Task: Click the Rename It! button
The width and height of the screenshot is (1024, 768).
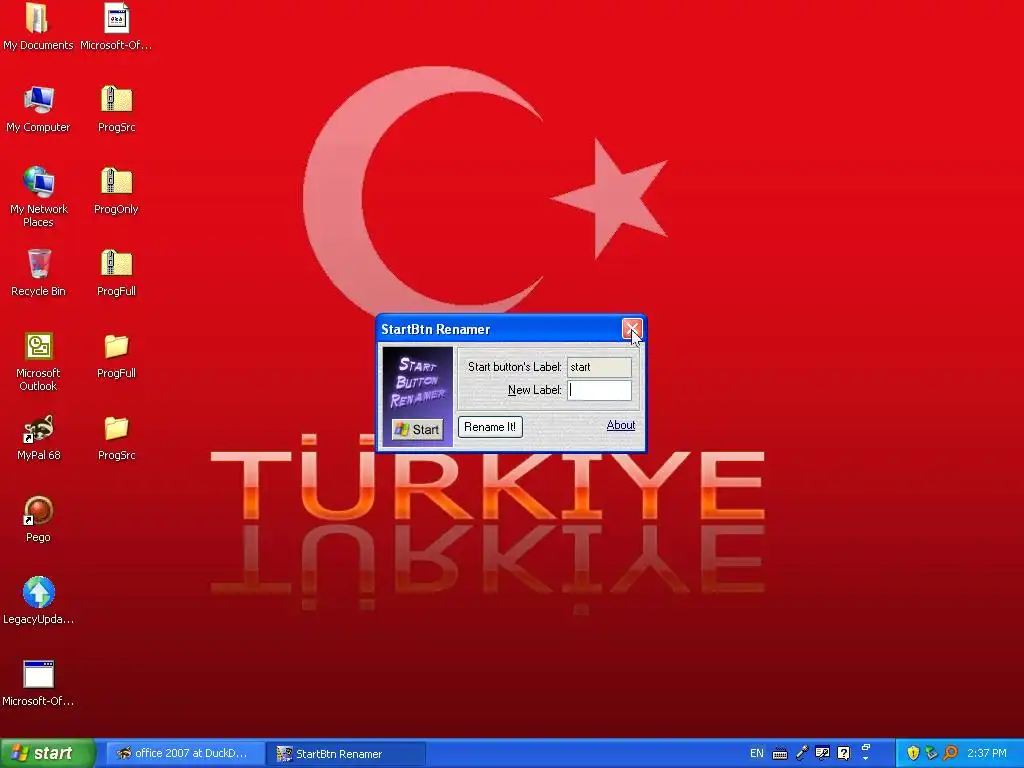Action: click(x=490, y=427)
